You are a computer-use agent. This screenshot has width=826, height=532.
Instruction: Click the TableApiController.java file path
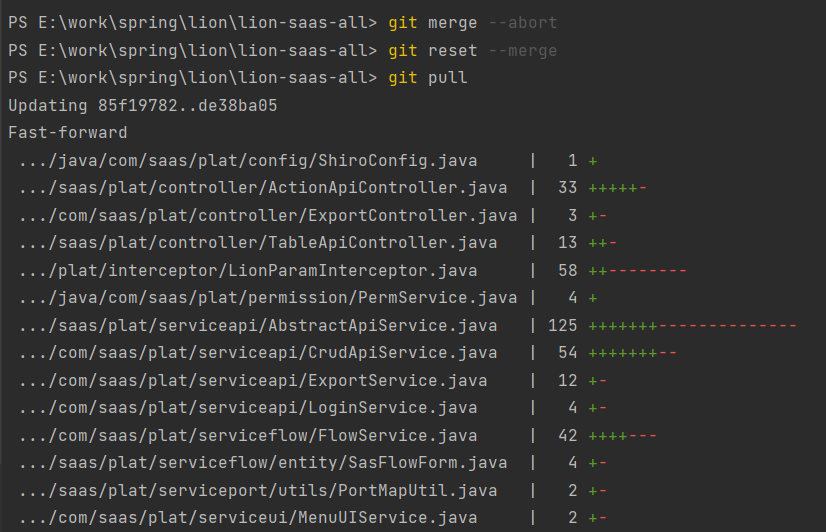(x=257, y=243)
